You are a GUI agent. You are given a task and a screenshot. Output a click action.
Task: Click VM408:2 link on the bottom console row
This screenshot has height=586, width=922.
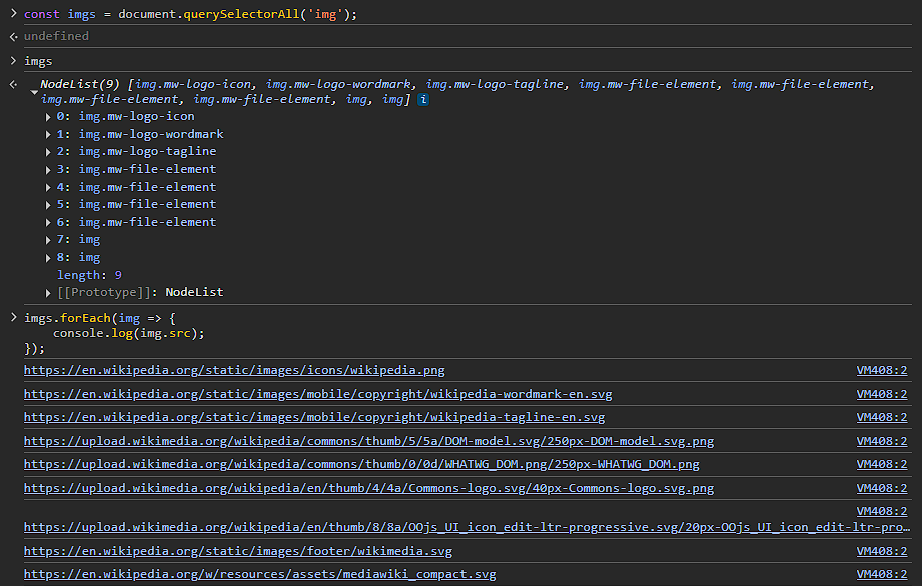tap(882, 574)
